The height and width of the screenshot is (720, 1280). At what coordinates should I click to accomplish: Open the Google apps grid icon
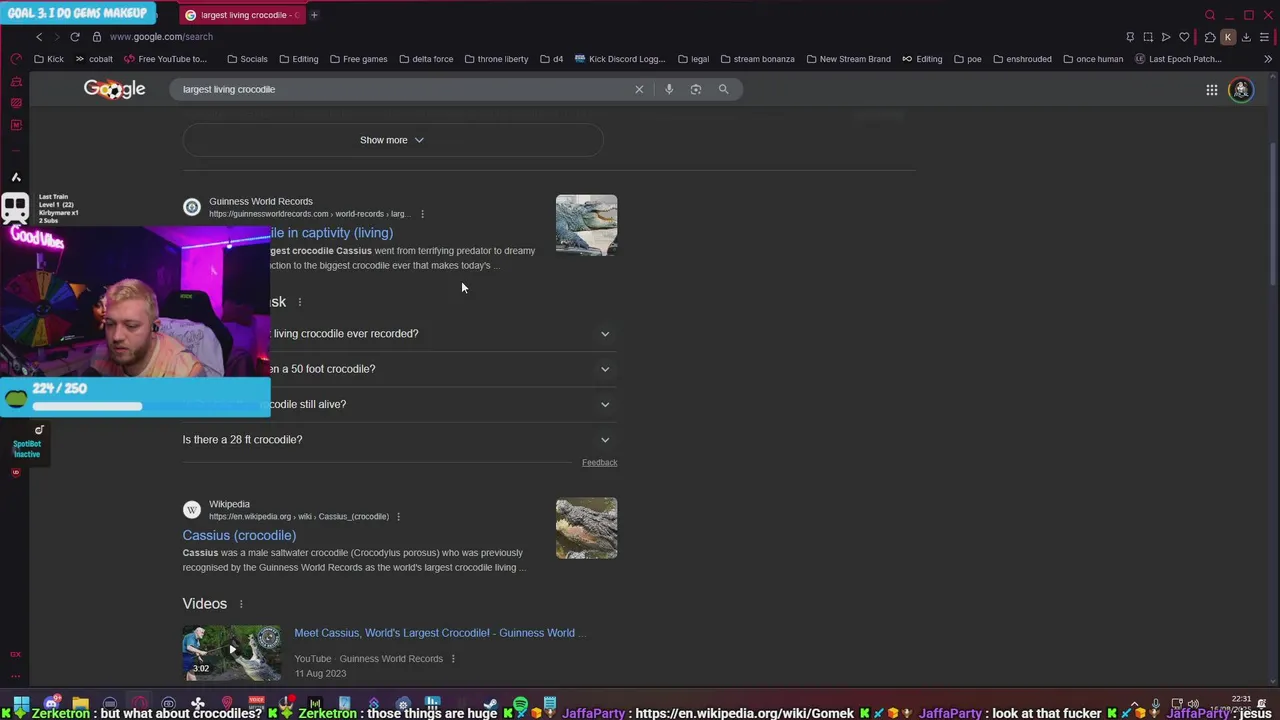(x=1212, y=90)
